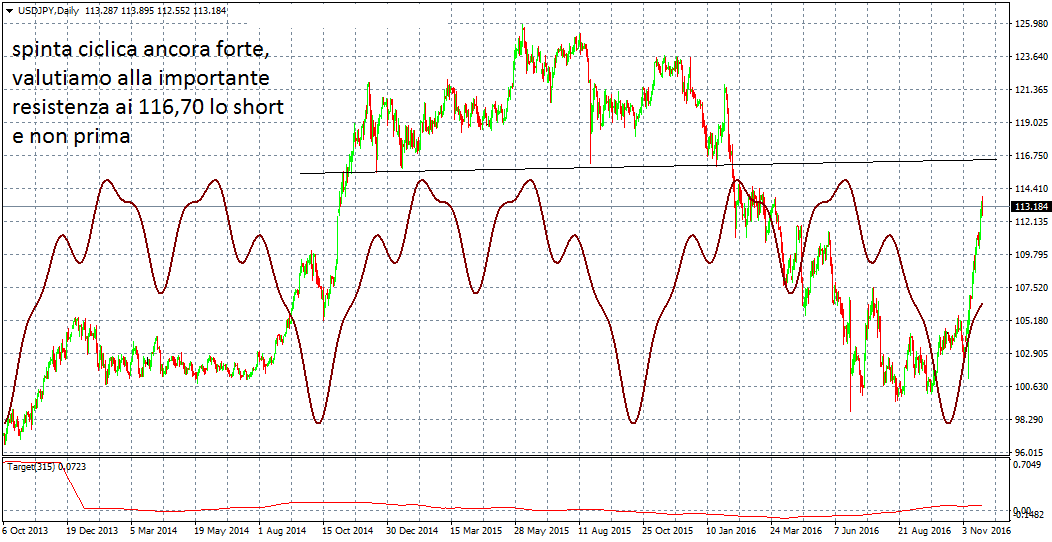Screen dimensions: 1052x542
Task: Click the 10 Jan 2016 date label
Action: coord(729,531)
